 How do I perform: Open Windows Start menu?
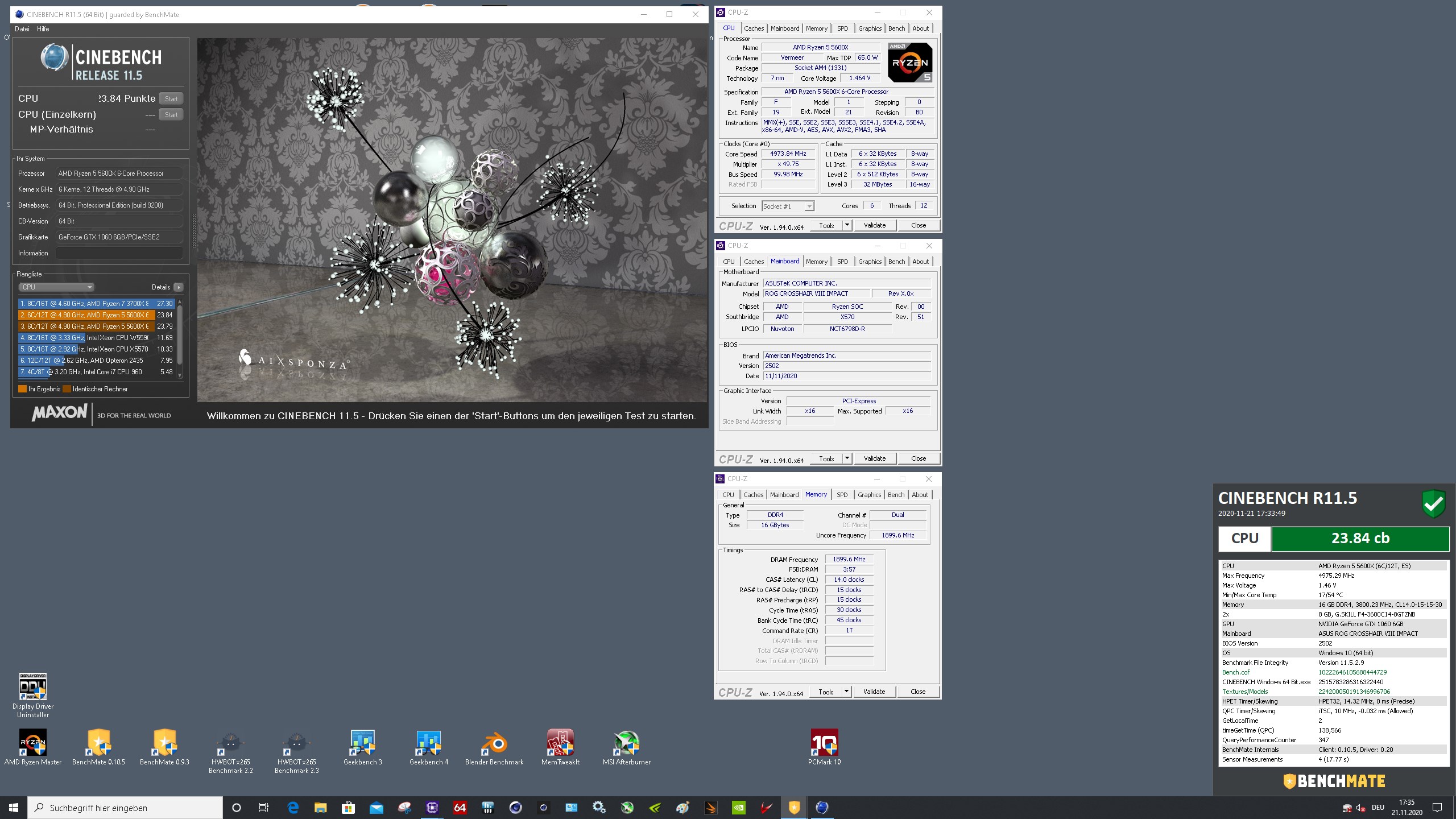[x=14, y=808]
